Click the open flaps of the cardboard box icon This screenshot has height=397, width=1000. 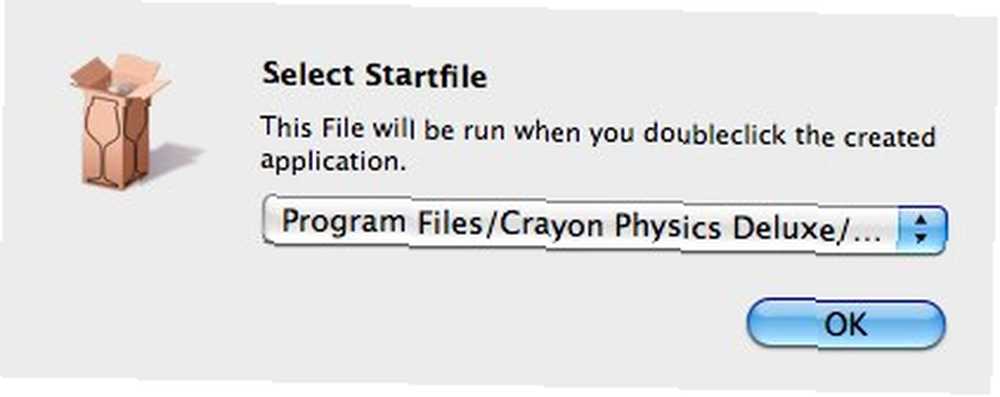pyautogui.click(x=119, y=77)
